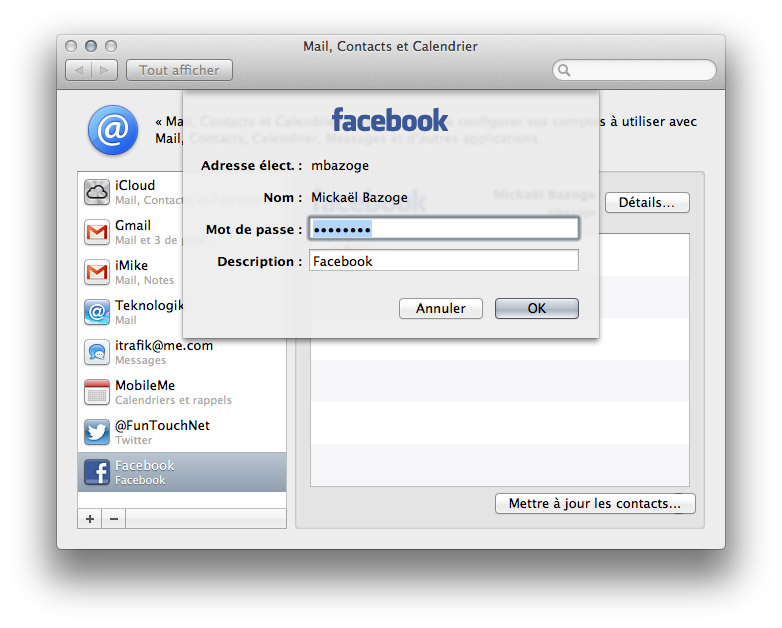The image size is (782, 628).
Task: Select the @FunTouchNet list entry
Action: 182,432
